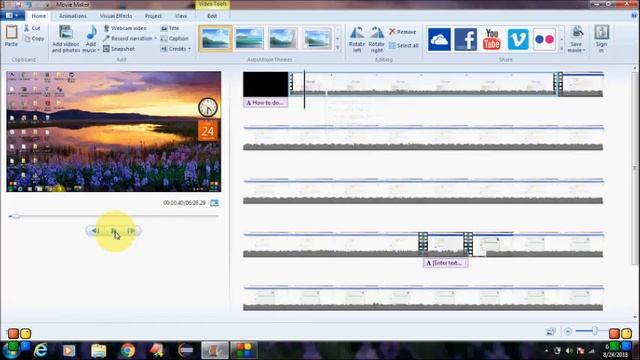Start Webcam video capture
This screenshot has height=360, width=640.
(x=124, y=28)
